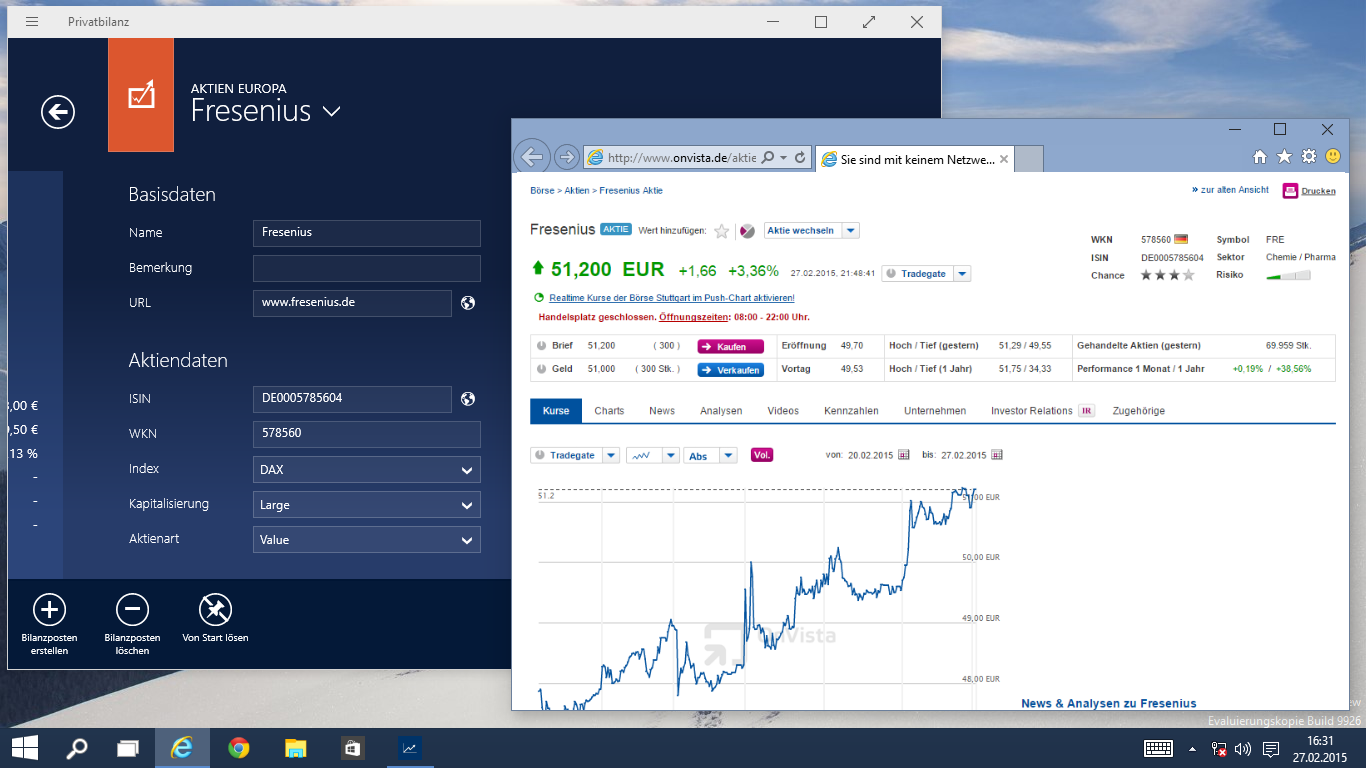Click the Drucken printer icon
This screenshot has height=768, width=1366.
tap(1290, 190)
